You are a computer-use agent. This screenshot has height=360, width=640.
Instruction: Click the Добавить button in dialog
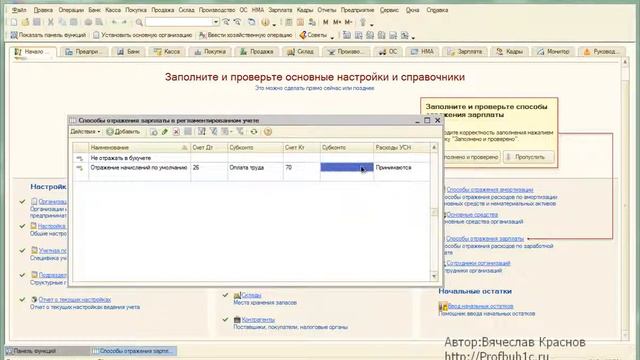[123, 132]
